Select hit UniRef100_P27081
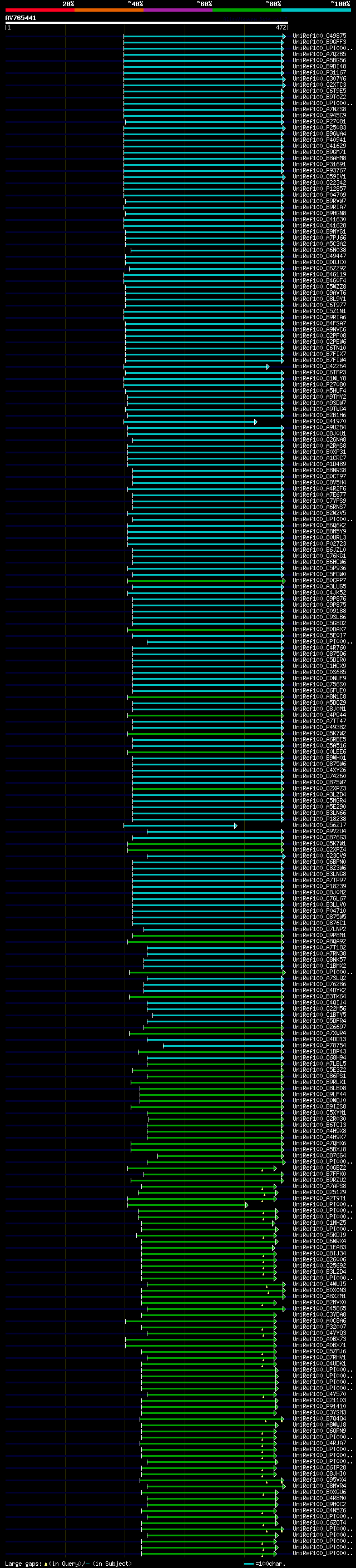Viewport: 356px width, 1568px height. pos(319,122)
